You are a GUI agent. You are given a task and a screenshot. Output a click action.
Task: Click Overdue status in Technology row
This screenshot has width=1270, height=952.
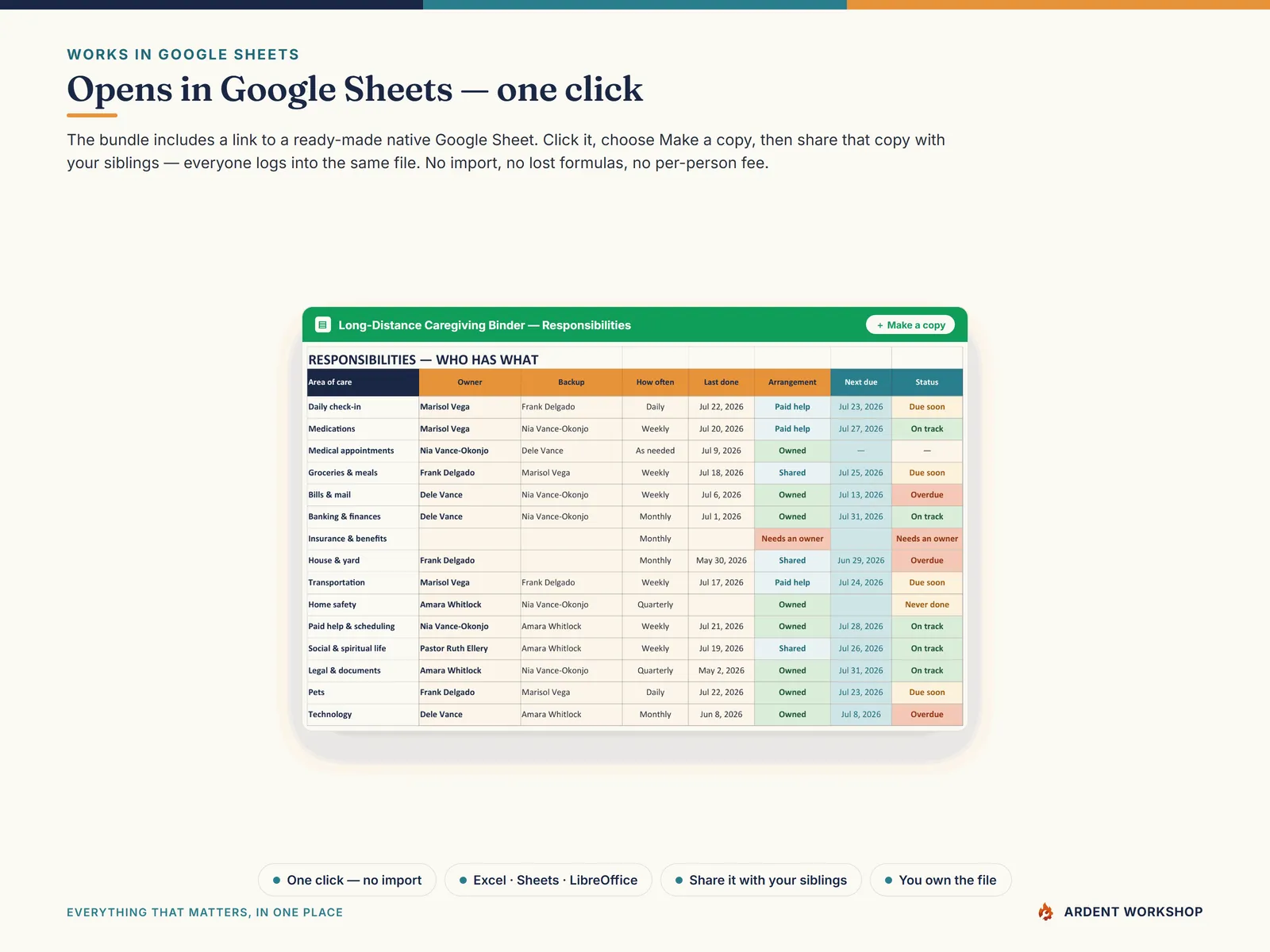(x=927, y=715)
